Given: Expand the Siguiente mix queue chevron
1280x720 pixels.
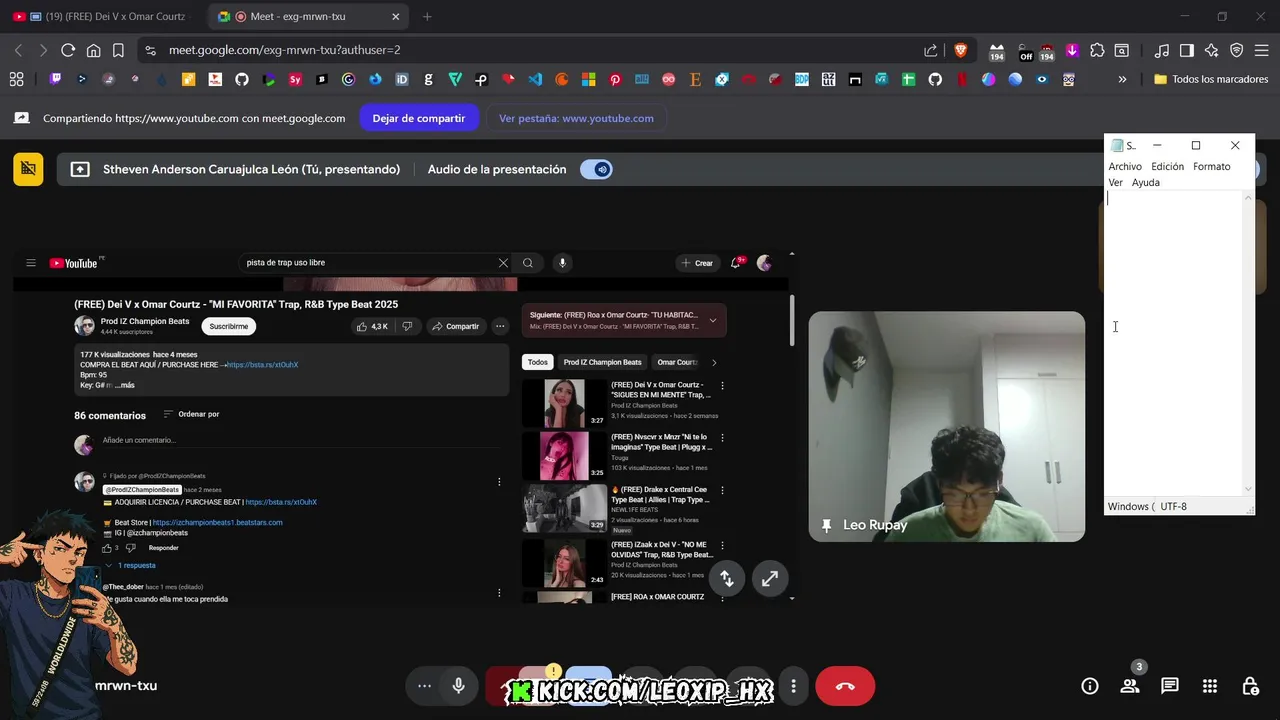Looking at the screenshot, I should coord(713,321).
